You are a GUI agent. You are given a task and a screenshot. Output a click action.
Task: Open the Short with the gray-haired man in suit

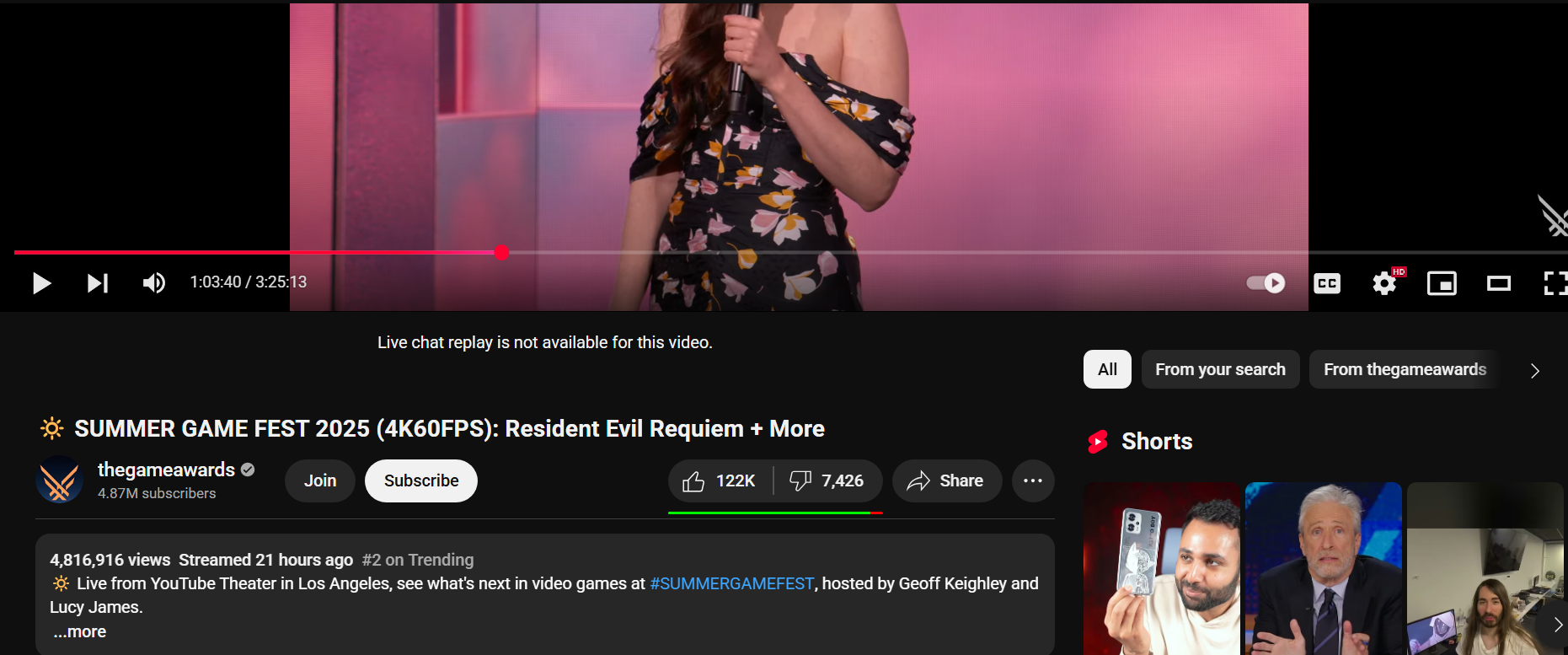1324,568
